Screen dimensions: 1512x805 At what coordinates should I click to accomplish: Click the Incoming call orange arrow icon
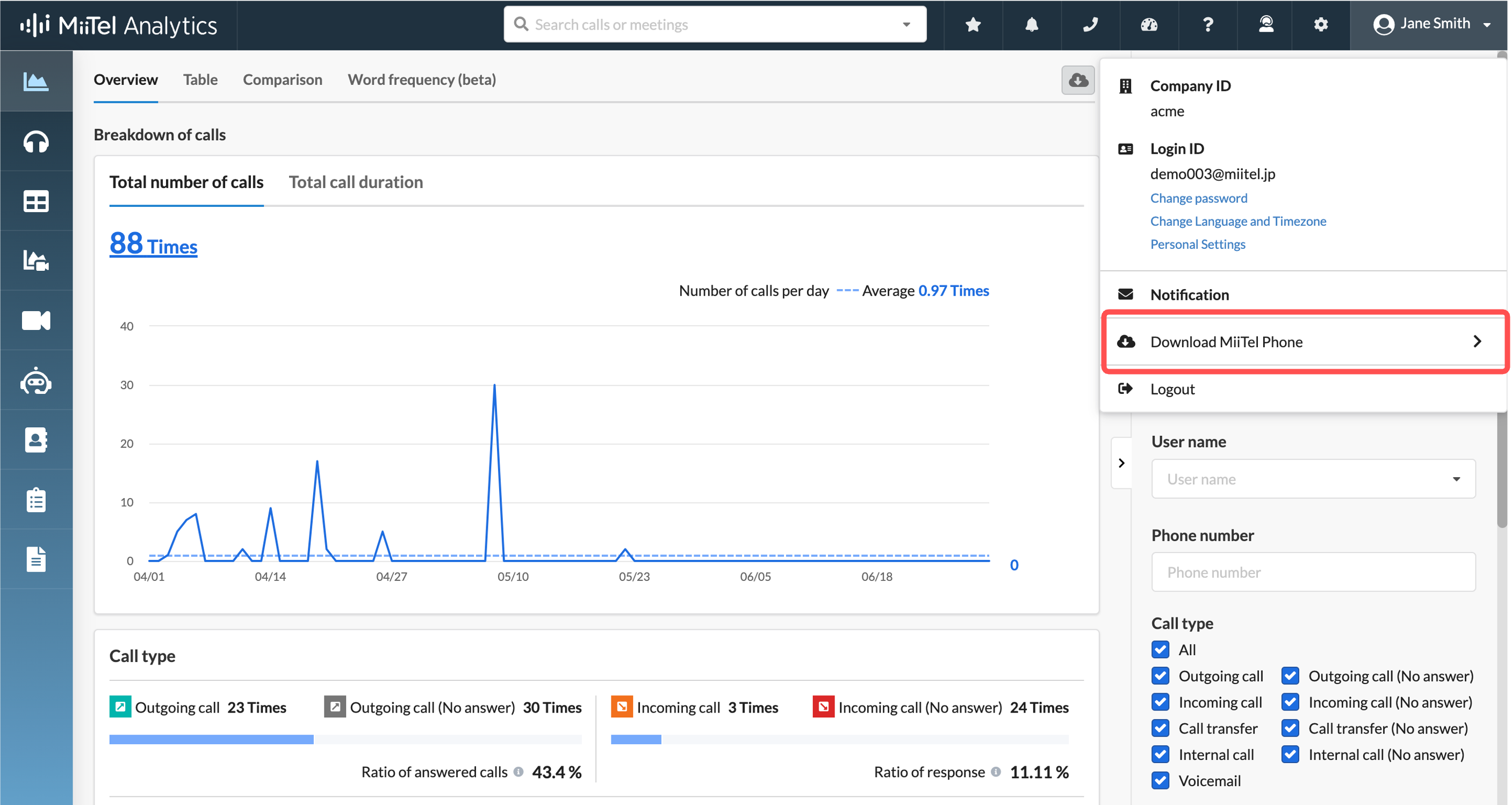coord(622,706)
